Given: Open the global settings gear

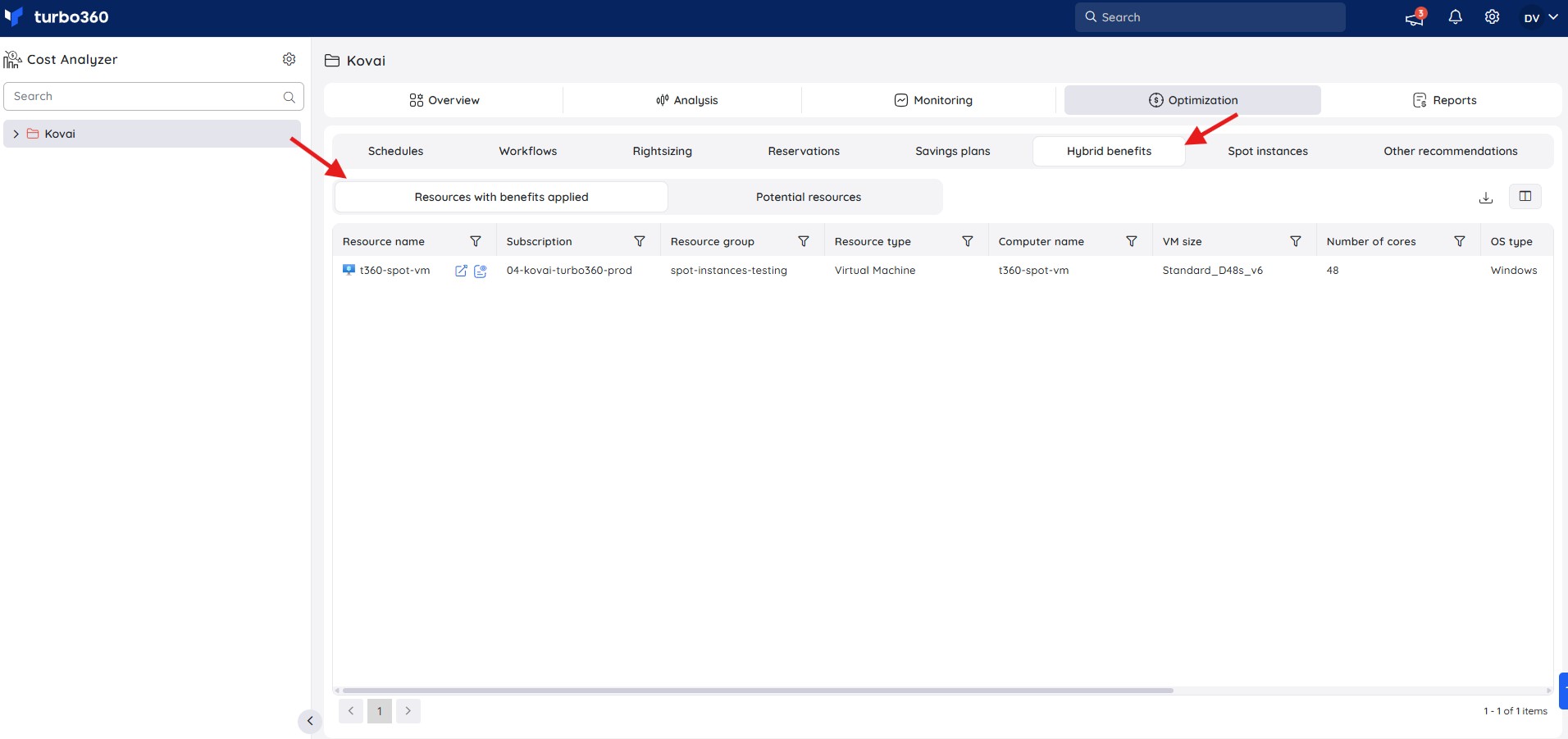Looking at the screenshot, I should tap(1493, 17).
